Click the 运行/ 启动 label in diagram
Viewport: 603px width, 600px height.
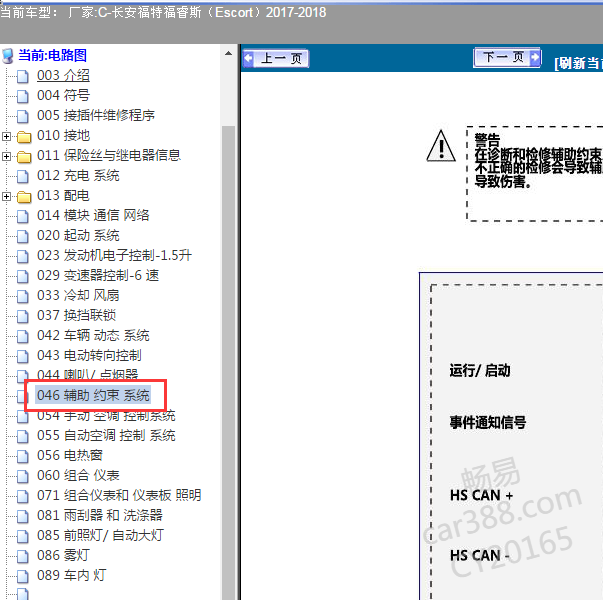point(480,370)
